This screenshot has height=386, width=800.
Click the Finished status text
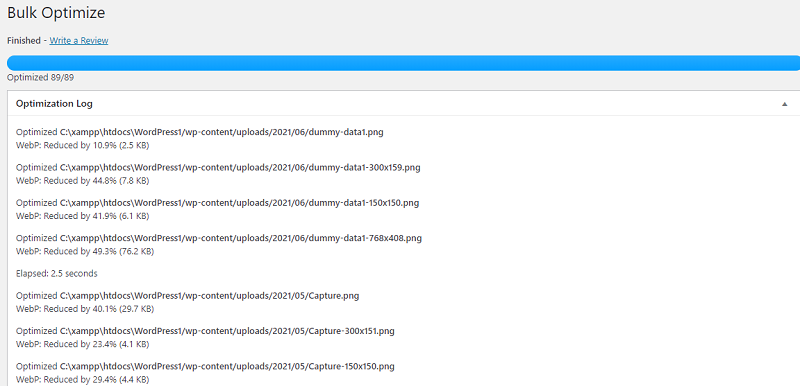(x=23, y=41)
